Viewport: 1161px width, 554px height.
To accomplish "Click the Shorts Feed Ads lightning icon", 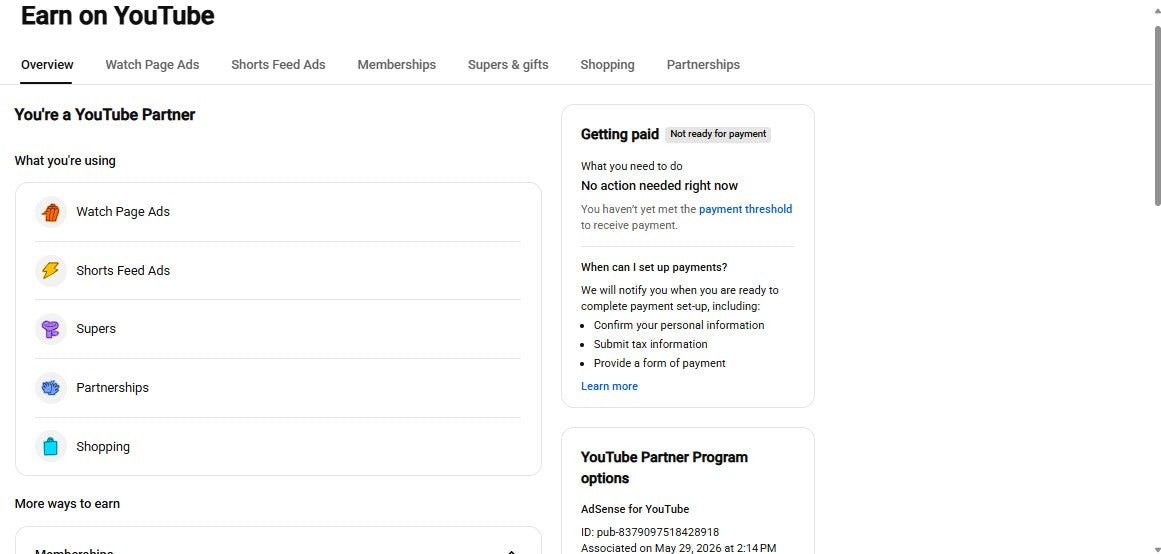I will click(50, 270).
